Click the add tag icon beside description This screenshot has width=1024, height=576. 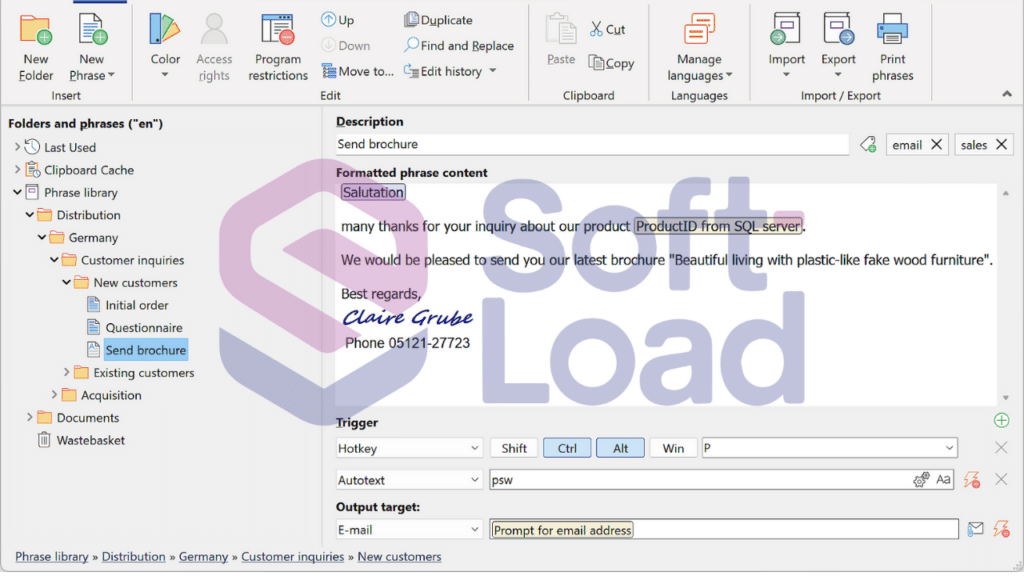tap(868, 144)
